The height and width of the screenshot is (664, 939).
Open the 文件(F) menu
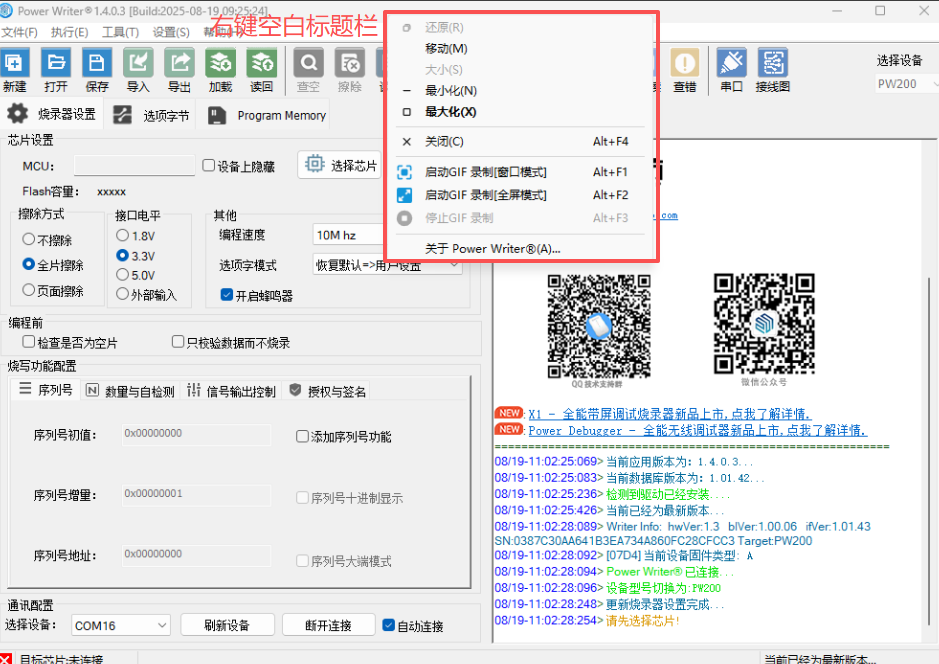[x=20, y=32]
